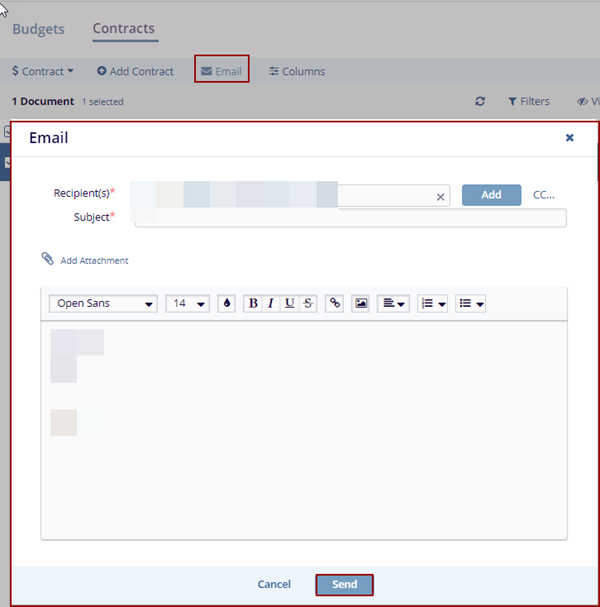Switch to the Budgets tab
This screenshot has height=607, width=600.
(x=38, y=29)
